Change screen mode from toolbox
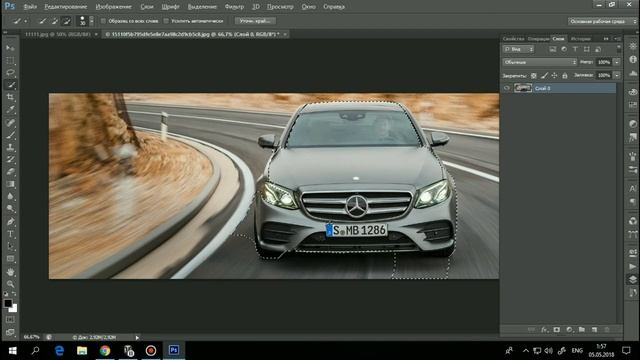Viewport: 640px width, 360px height. tap(10, 332)
